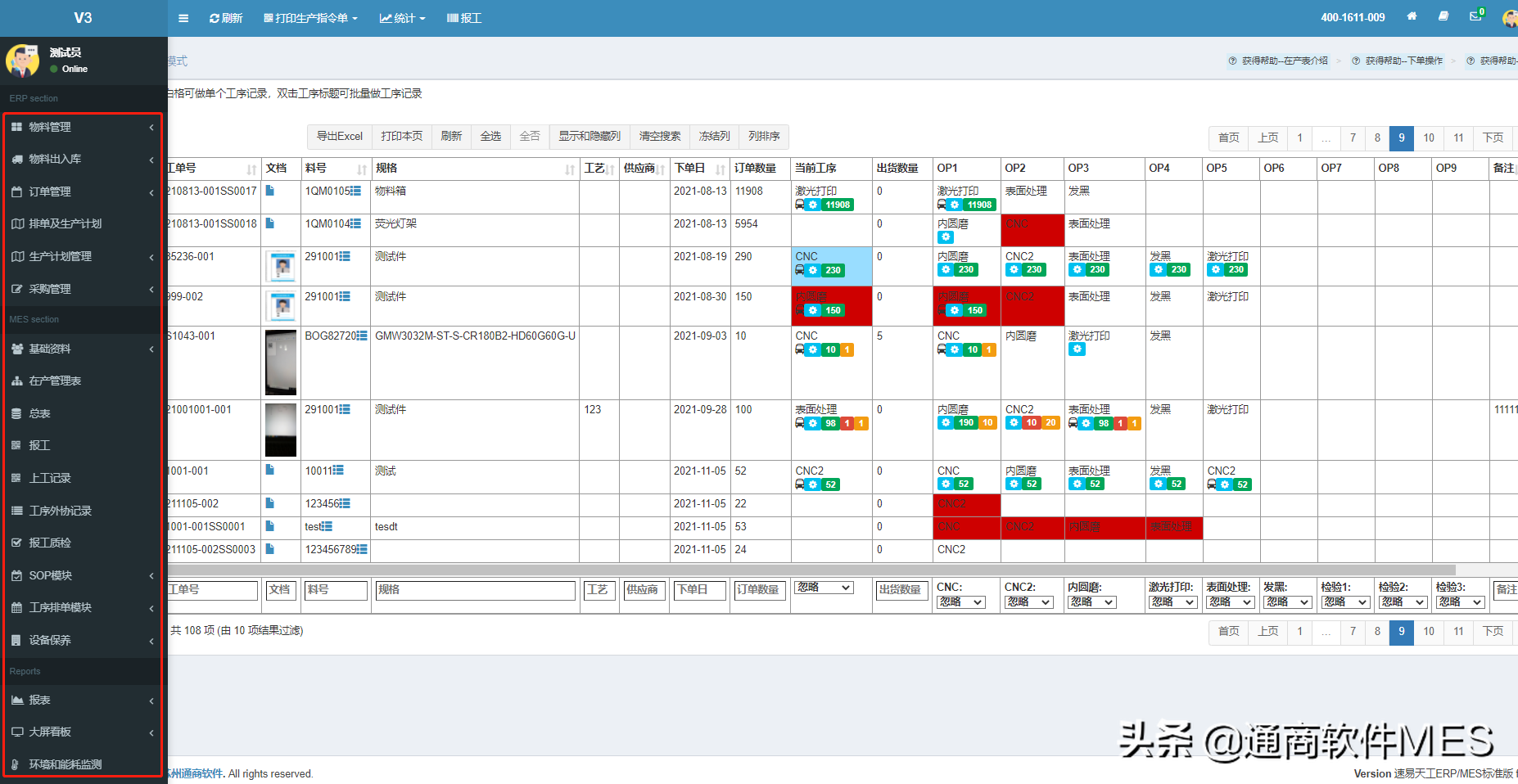Sort by the 料号 column sort icon

[x=362, y=169]
